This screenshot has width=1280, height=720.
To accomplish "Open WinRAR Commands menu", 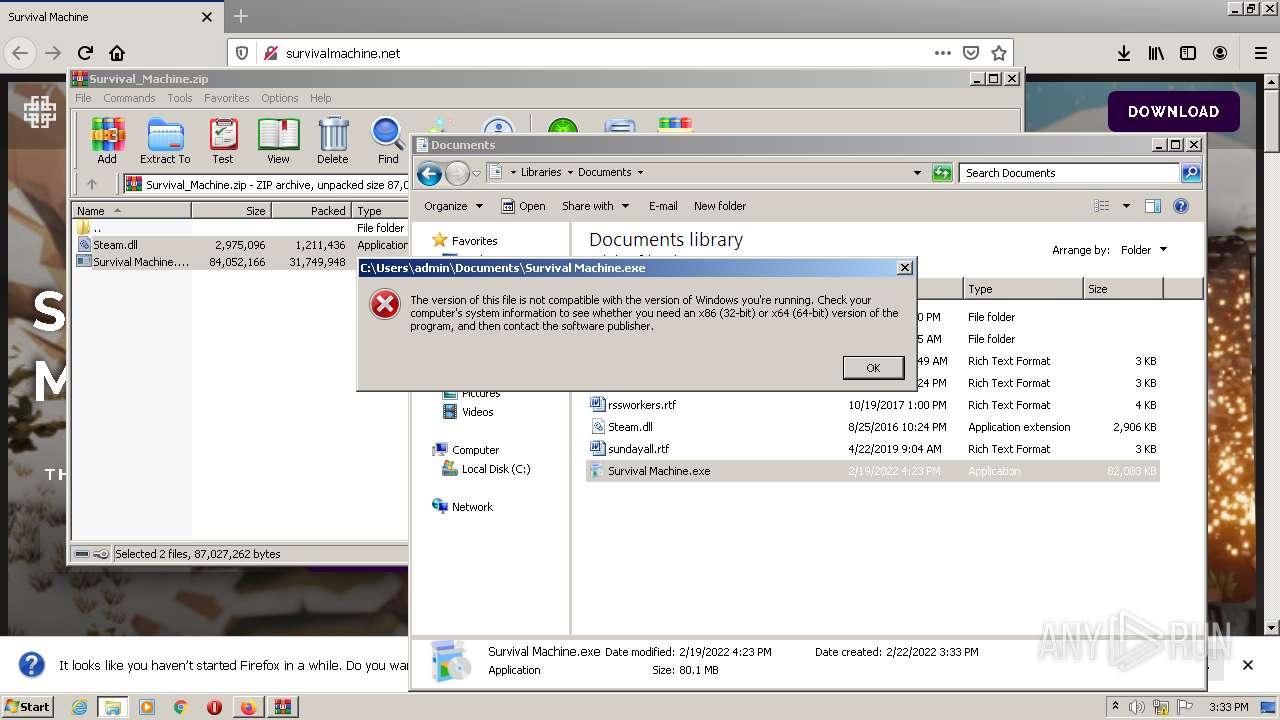I will (x=129, y=98).
